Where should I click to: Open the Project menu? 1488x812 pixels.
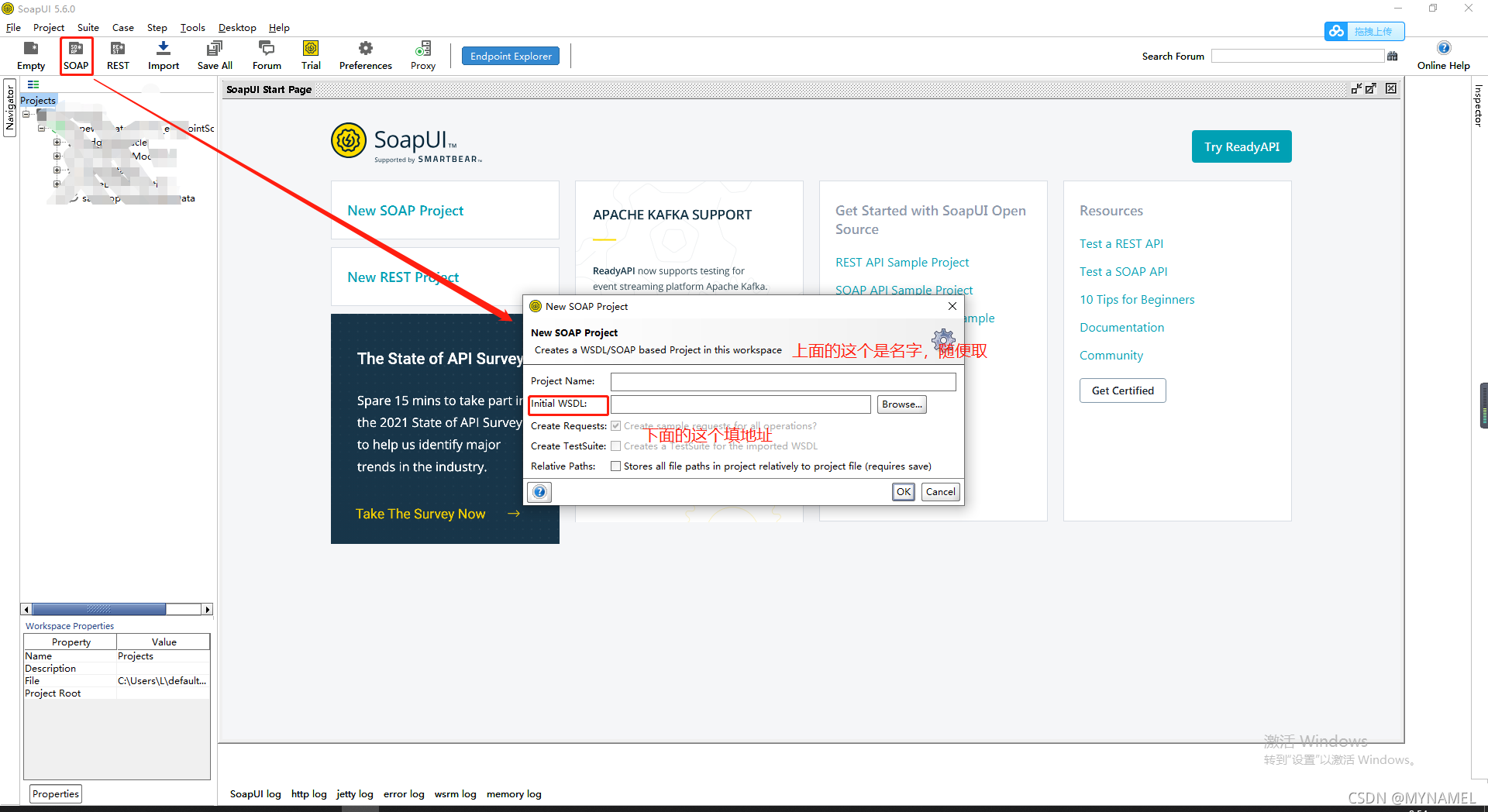pyautogui.click(x=49, y=27)
